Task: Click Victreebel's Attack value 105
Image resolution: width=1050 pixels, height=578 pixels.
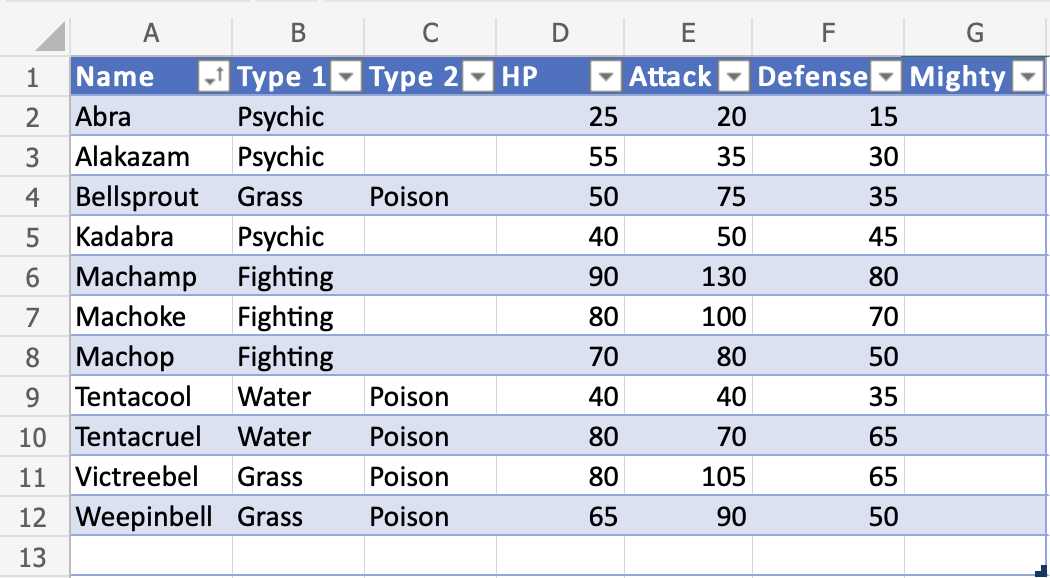Action: (x=688, y=477)
